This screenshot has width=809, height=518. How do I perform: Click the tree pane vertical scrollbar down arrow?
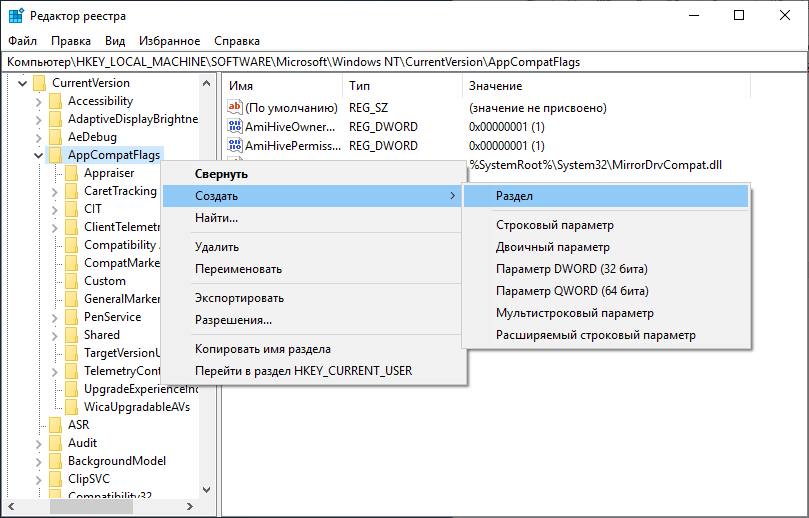[x=209, y=490]
